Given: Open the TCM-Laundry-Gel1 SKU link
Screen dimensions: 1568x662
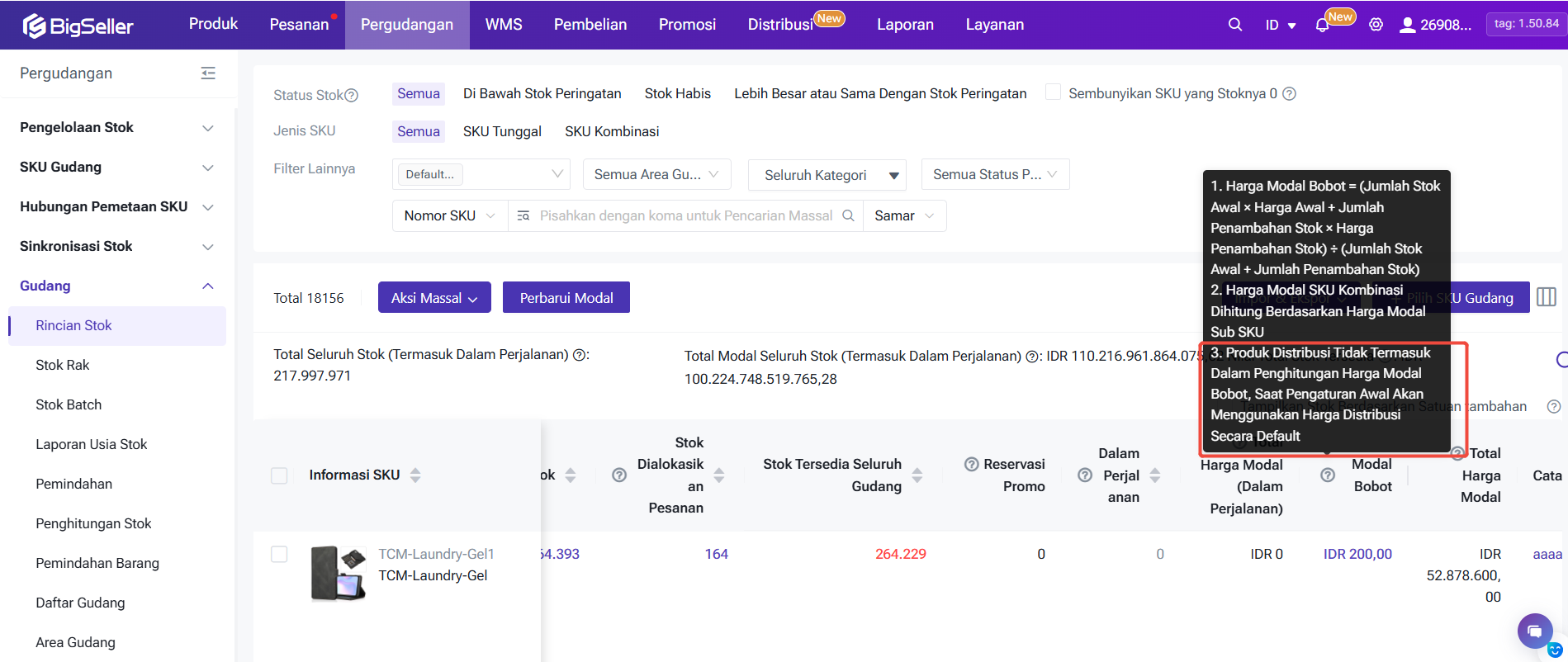Looking at the screenshot, I should click(436, 554).
